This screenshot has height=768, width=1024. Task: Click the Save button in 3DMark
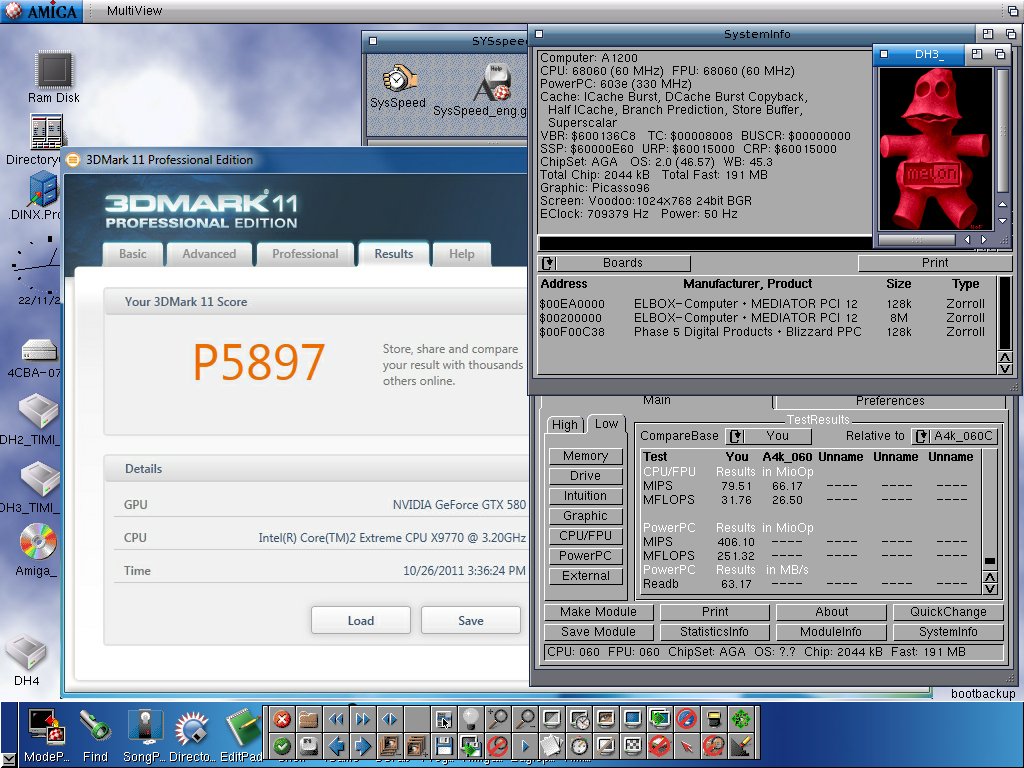coord(471,620)
